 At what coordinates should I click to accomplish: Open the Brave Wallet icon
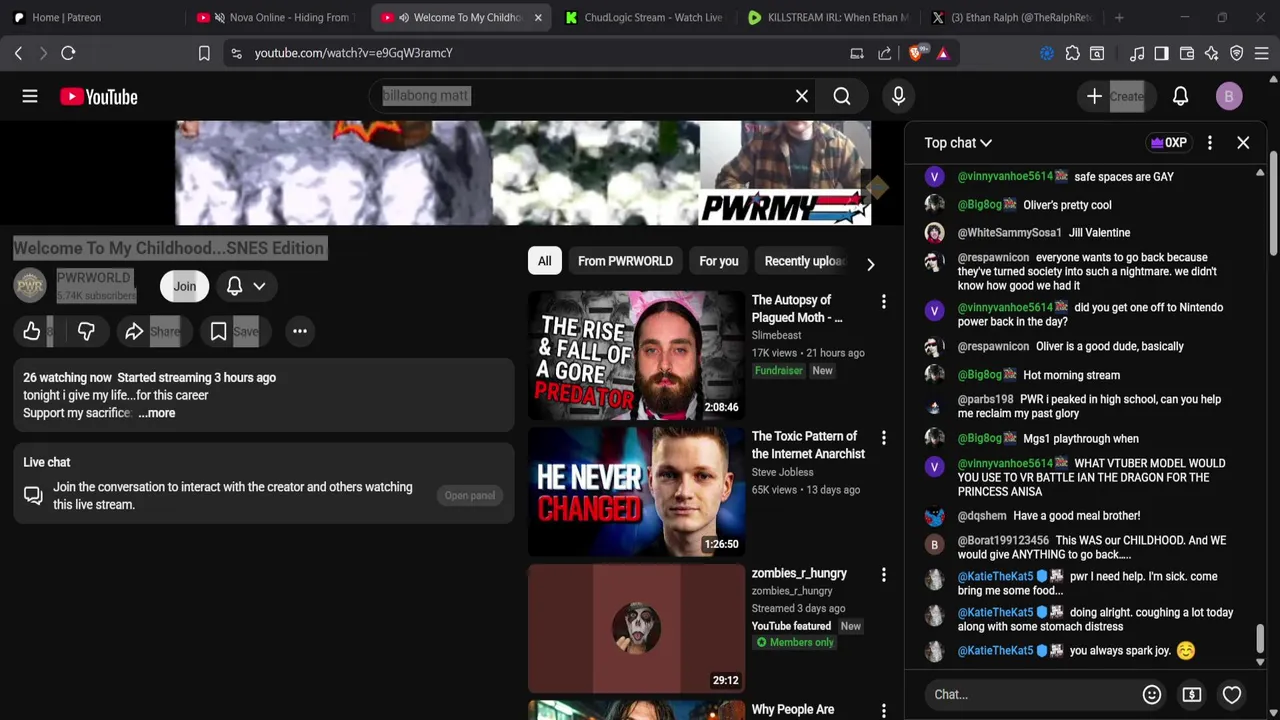point(1187,53)
